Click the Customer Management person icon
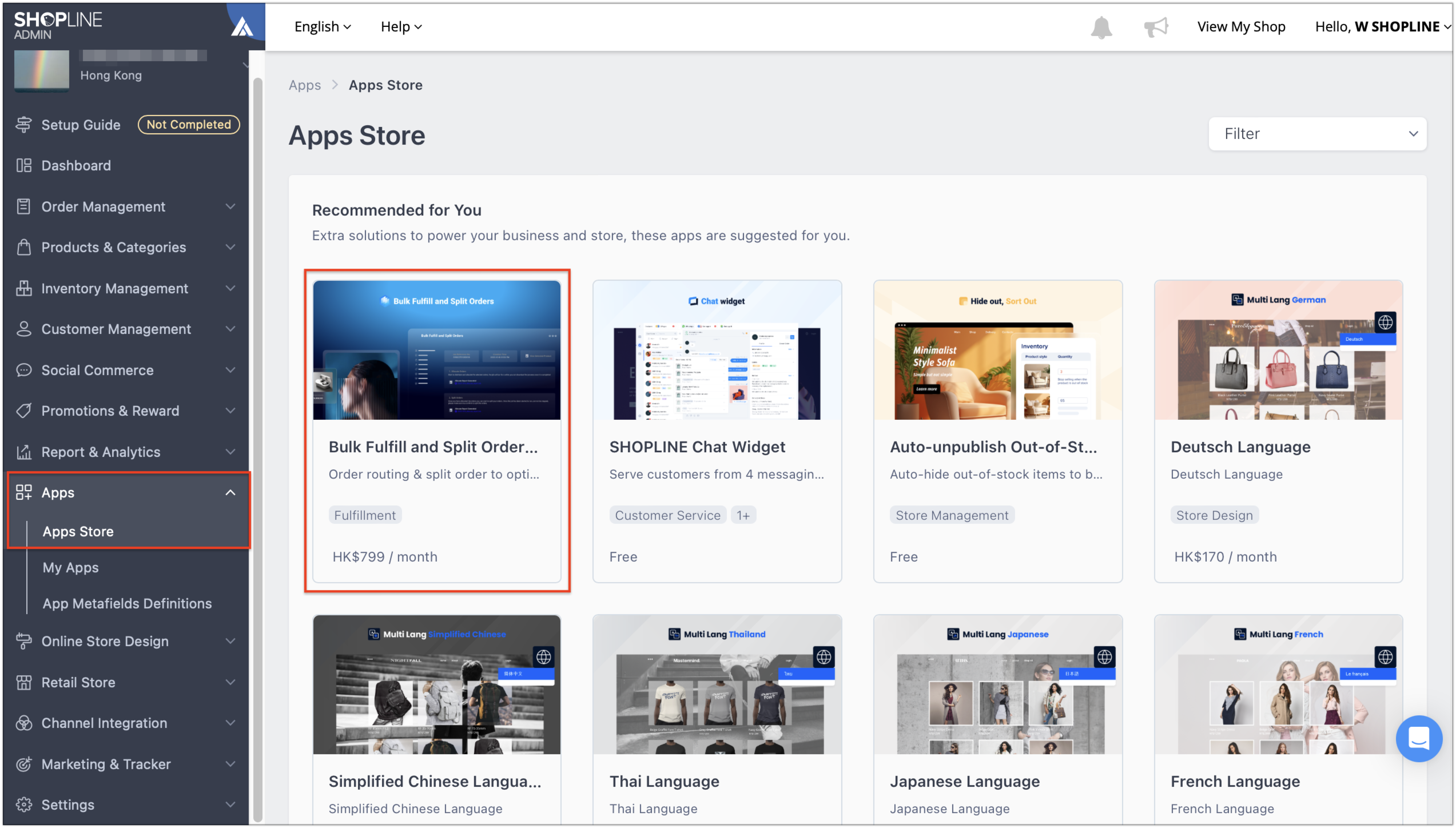Viewport: 1456px width, 828px height. pyautogui.click(x=23, y=329)
